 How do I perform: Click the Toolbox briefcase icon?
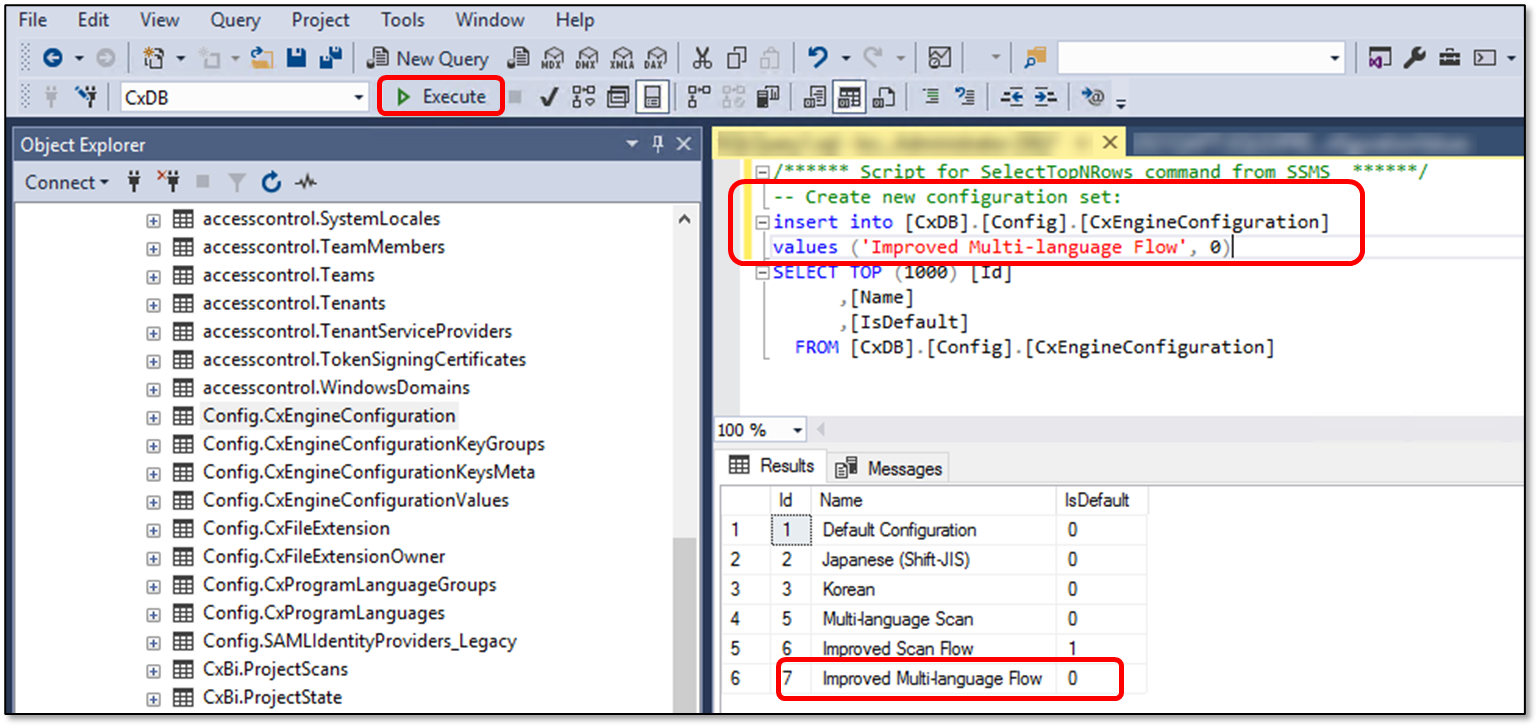click(x=1449, y=58)
